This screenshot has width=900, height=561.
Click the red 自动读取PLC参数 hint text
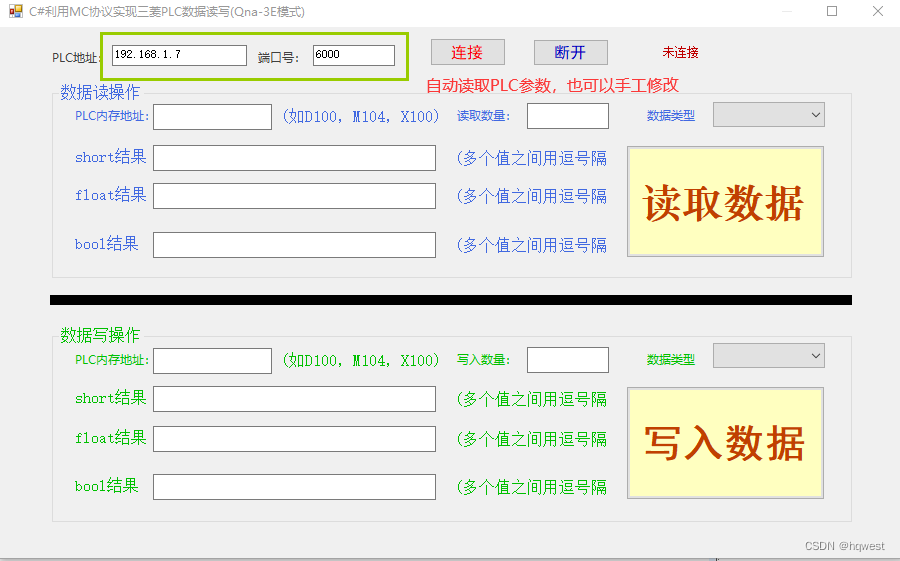552,85
